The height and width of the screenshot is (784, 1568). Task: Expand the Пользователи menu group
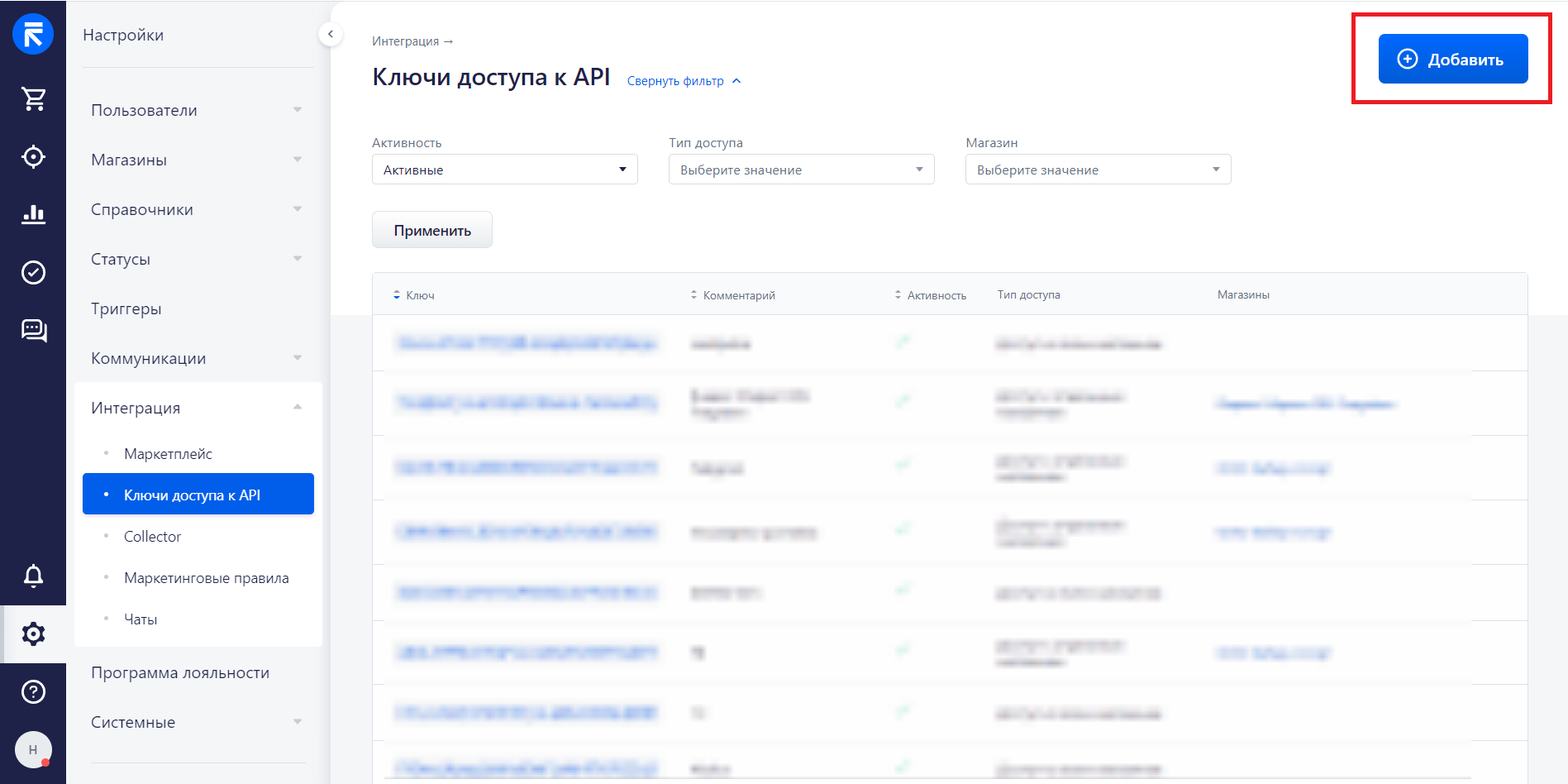[x=198, y=110]
